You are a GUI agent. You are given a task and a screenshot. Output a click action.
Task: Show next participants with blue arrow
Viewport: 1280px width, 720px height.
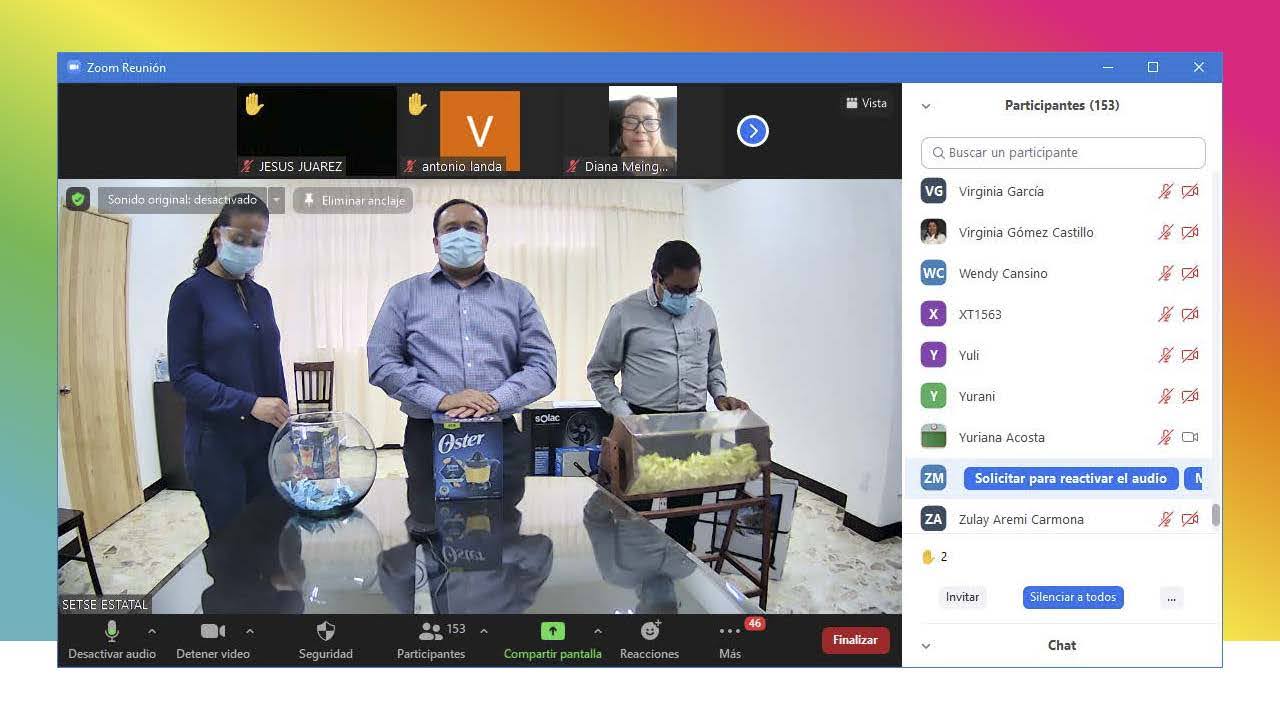[753, 131]
